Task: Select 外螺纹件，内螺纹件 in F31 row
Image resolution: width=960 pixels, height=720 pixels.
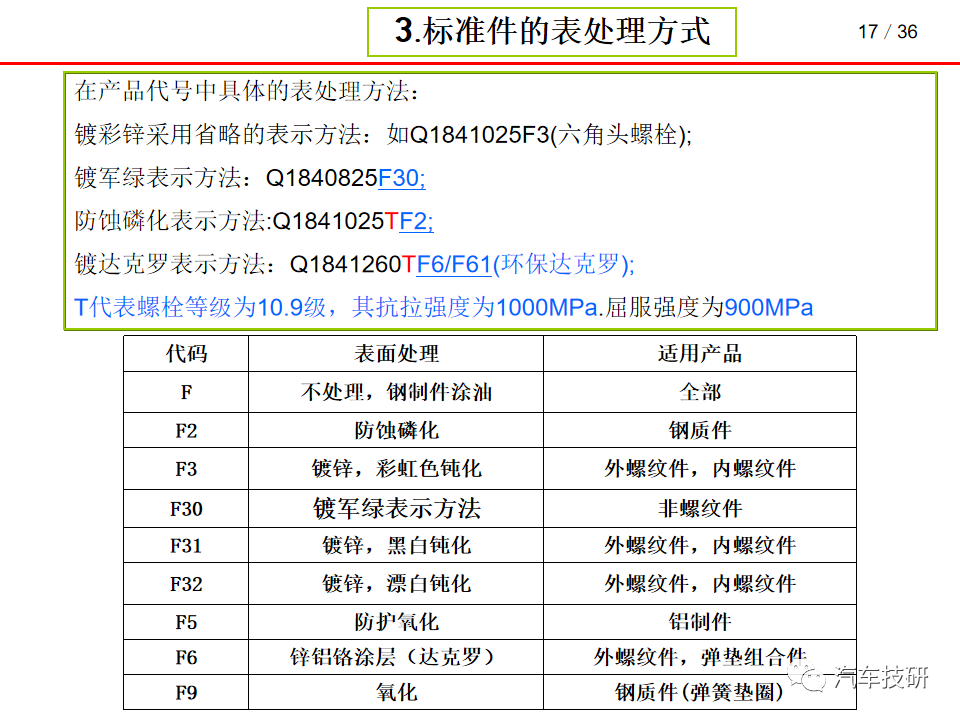Action: coord(700,546)
